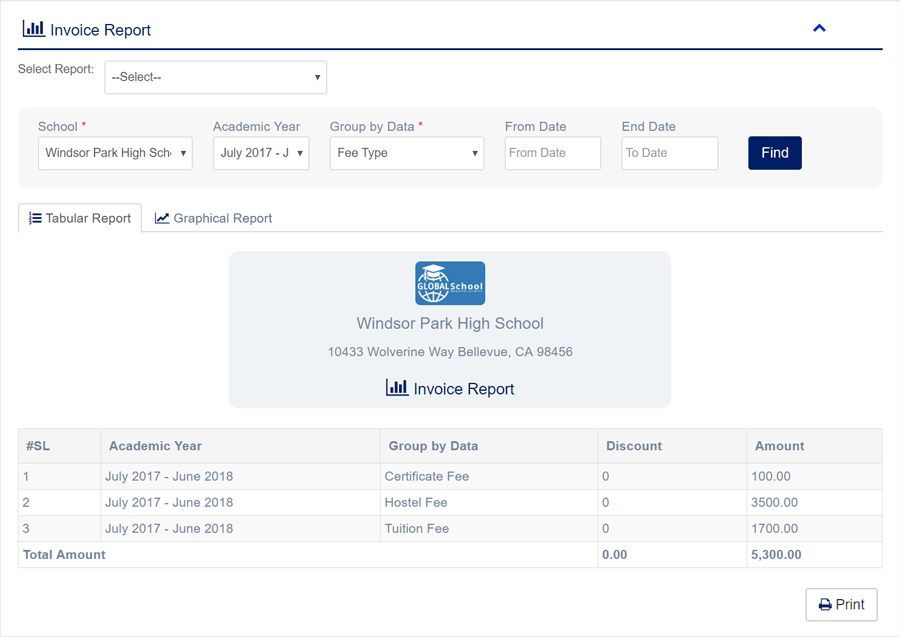Select the Hostel Fee cell

click(x=489, y=502)
